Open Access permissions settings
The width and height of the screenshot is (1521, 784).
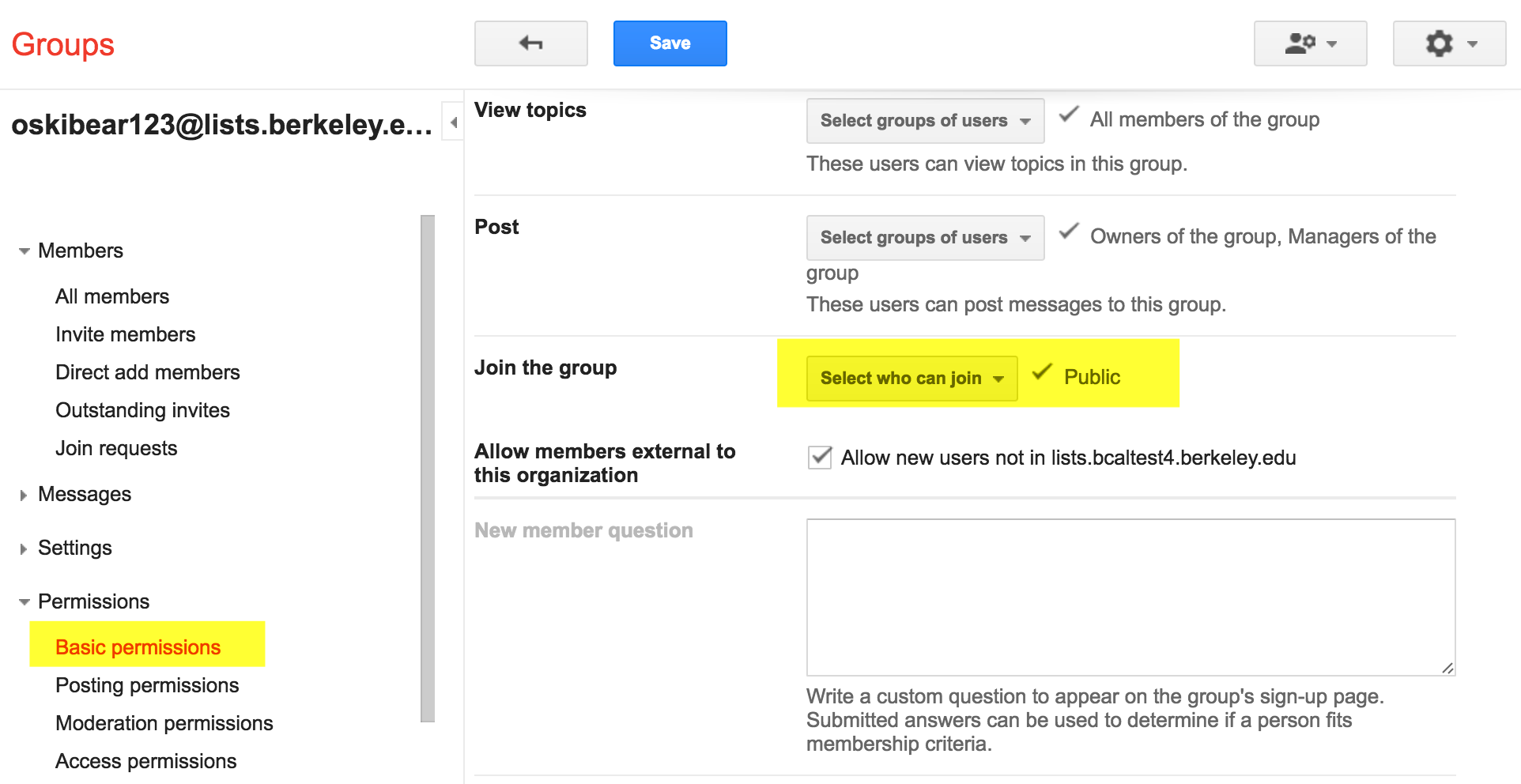145,760
